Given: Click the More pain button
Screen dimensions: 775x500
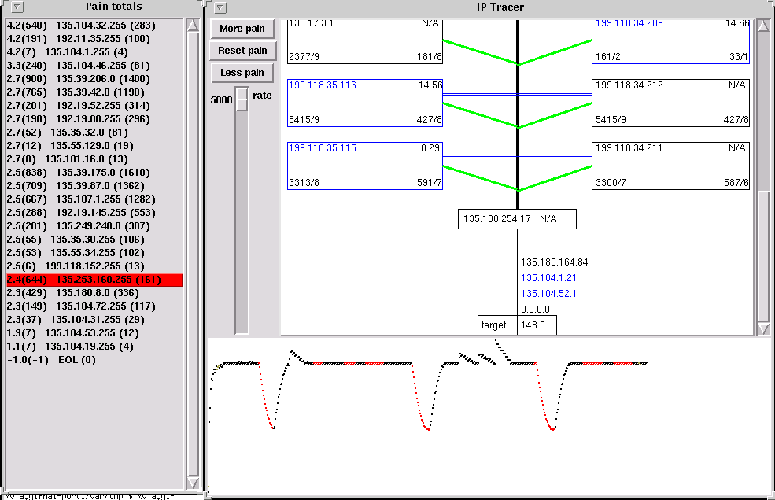Looking at the screenshot, I should tap(242, 28).
